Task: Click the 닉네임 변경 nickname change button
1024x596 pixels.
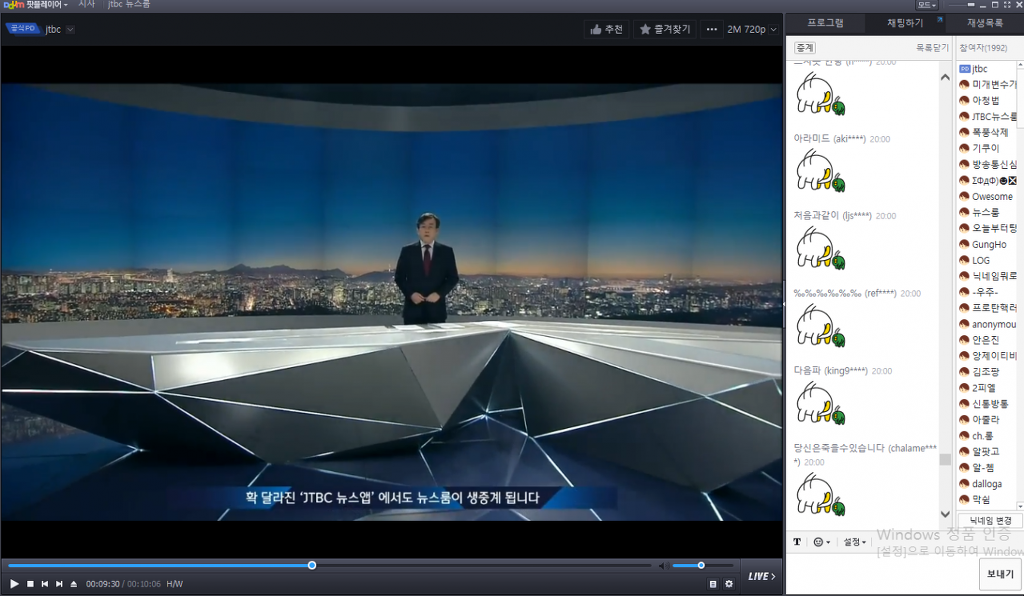Action: [x=990, y=520]
